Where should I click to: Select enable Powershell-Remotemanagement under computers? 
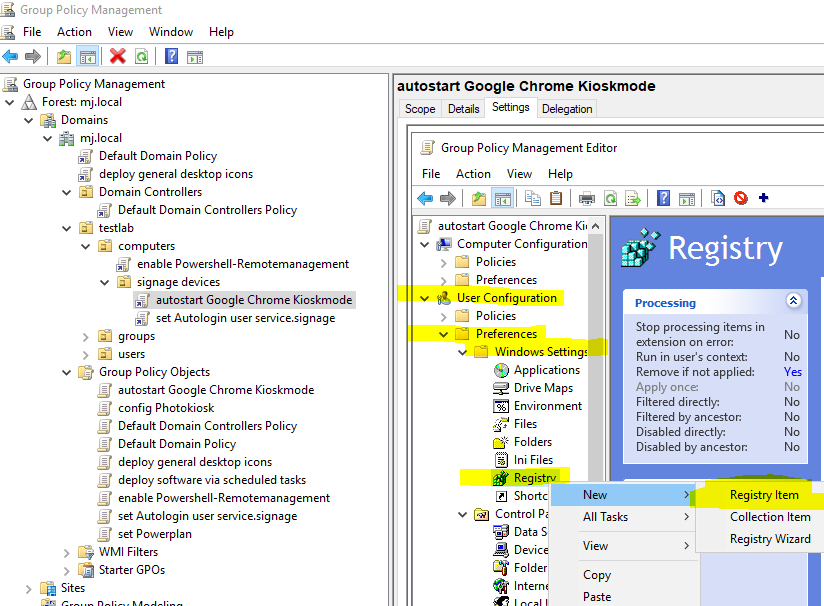pyautogui.click(x=243, y=264)
